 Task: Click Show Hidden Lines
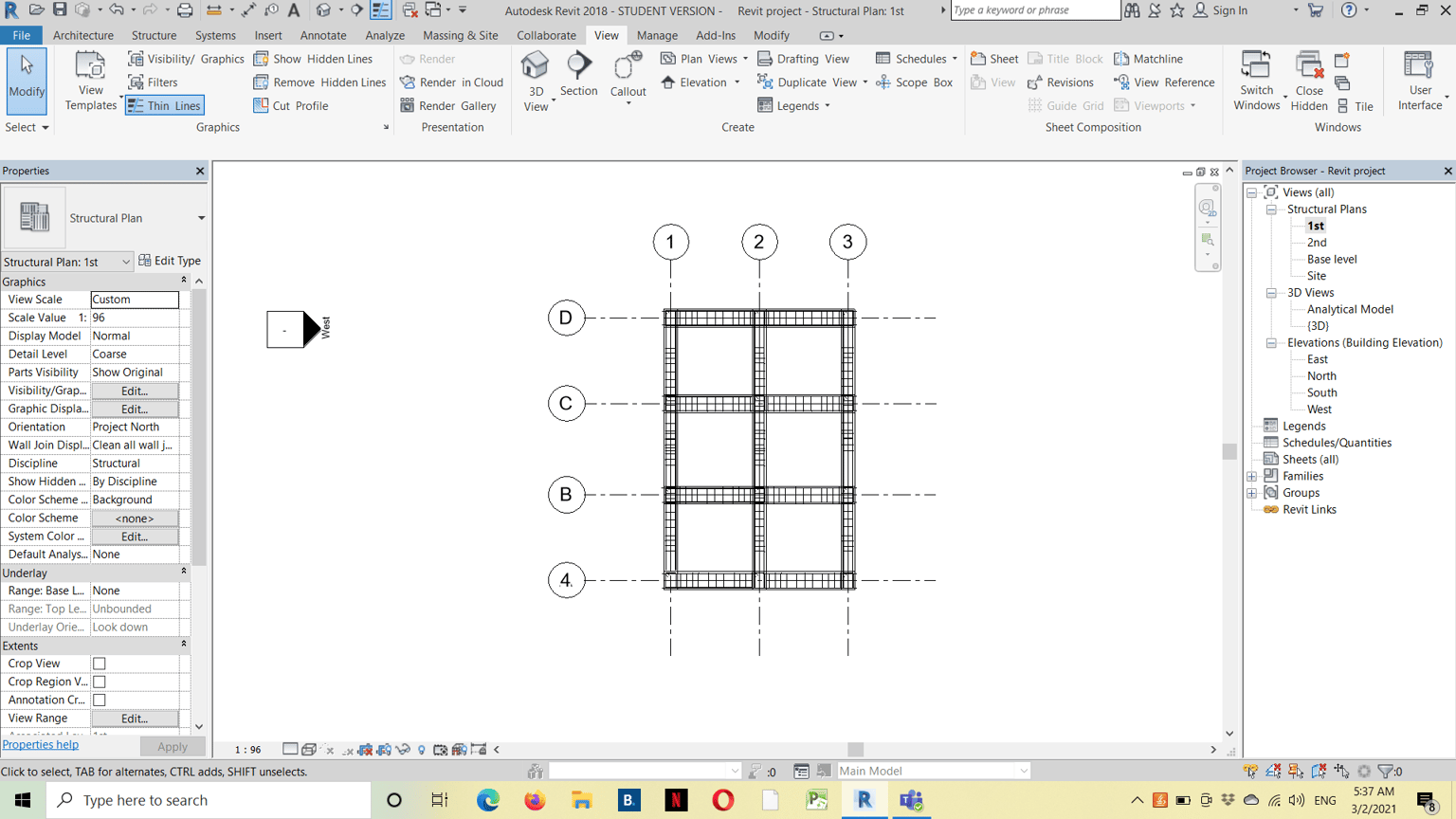313,59
